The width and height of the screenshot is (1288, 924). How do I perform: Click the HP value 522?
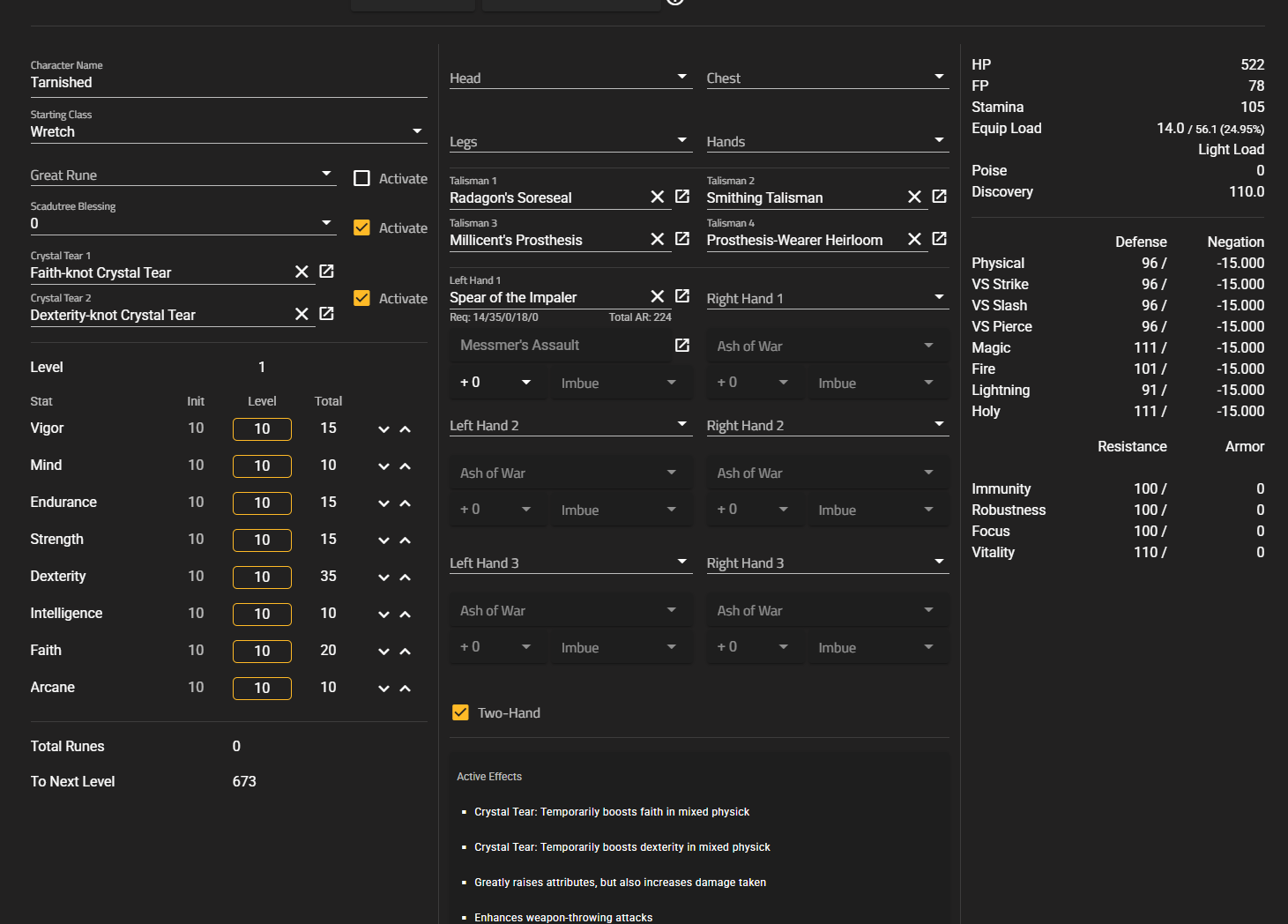tap(1253, 64)
